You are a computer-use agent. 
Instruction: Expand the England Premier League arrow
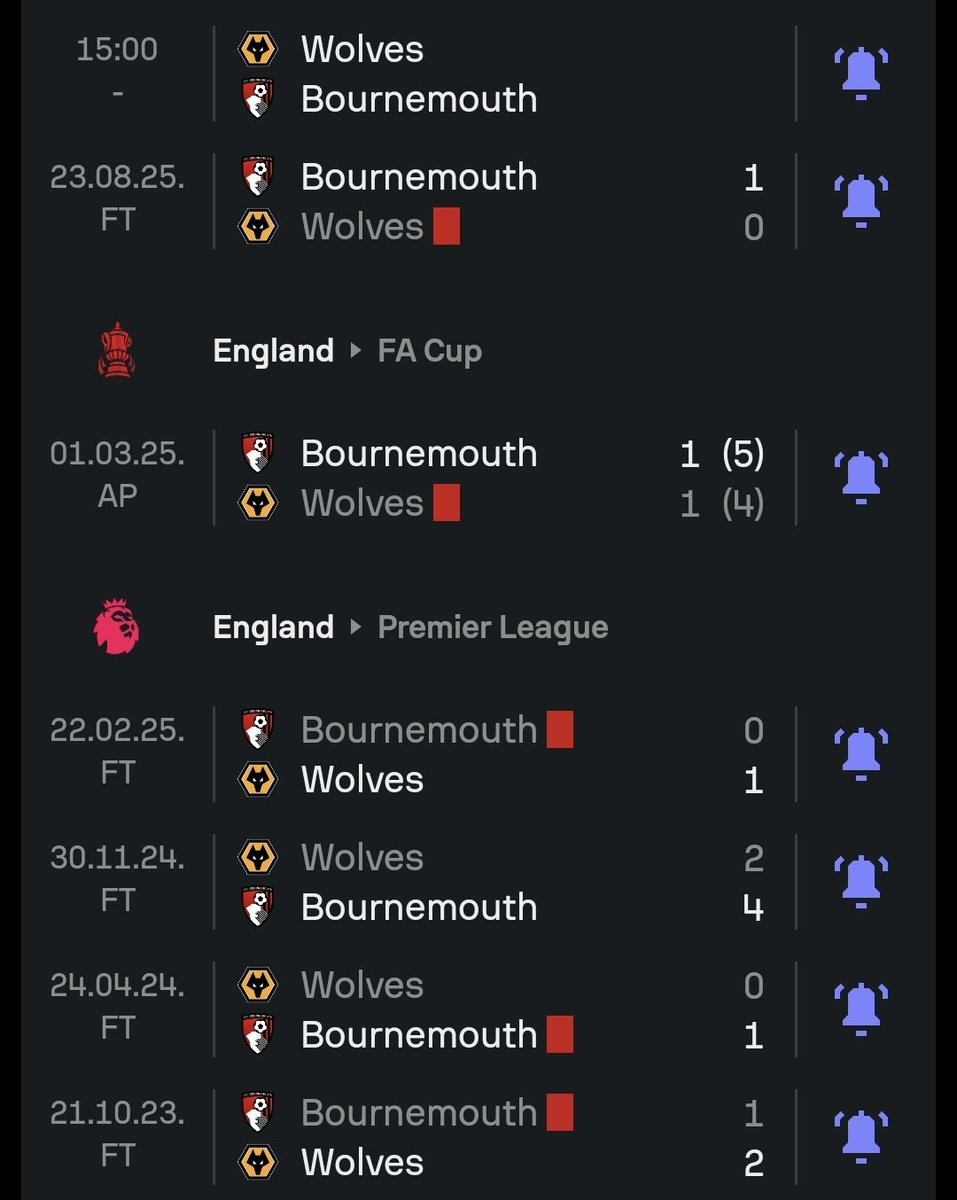click(x=355, y=628)
